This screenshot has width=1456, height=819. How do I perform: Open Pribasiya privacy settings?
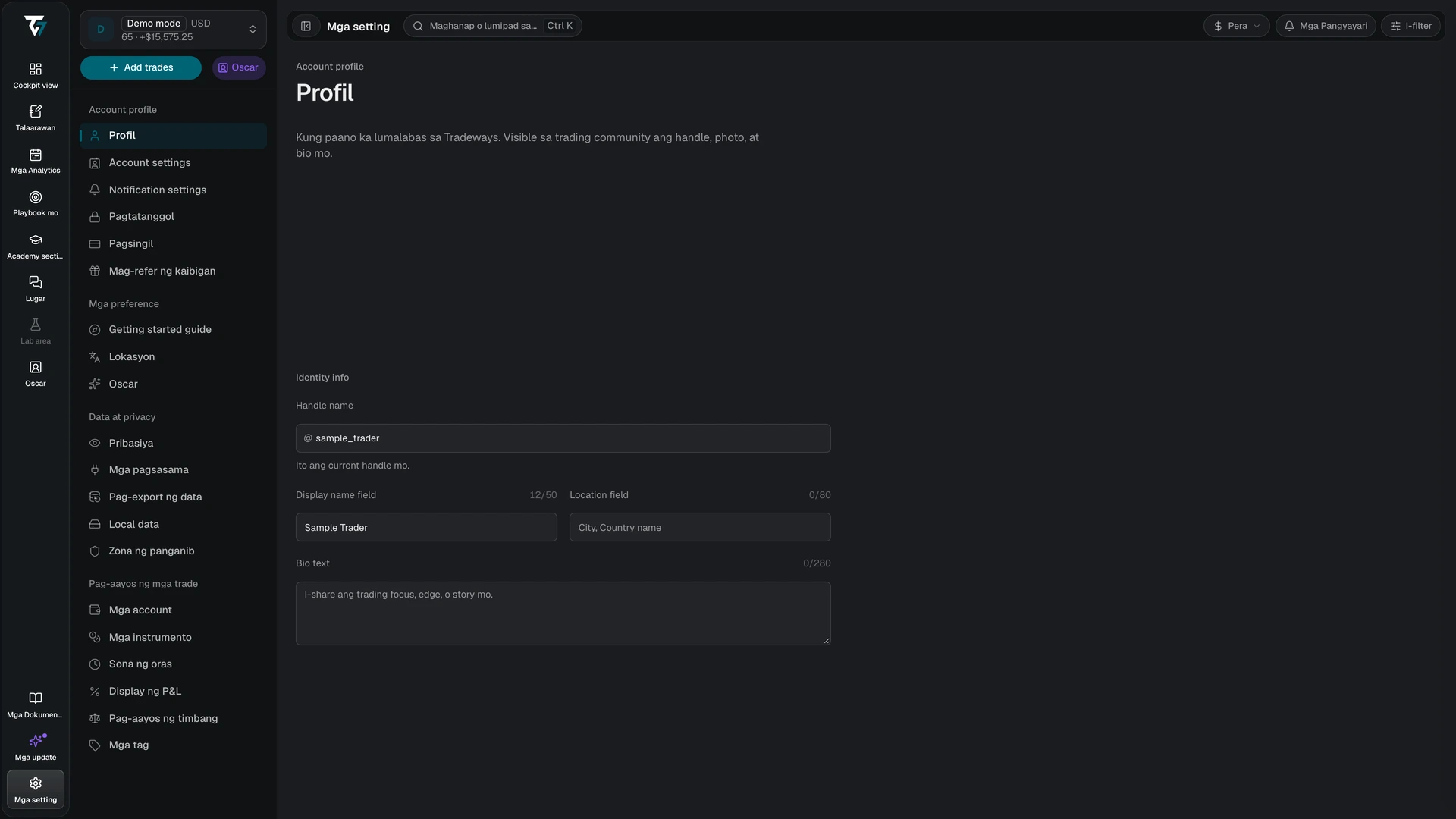(173, 443)
